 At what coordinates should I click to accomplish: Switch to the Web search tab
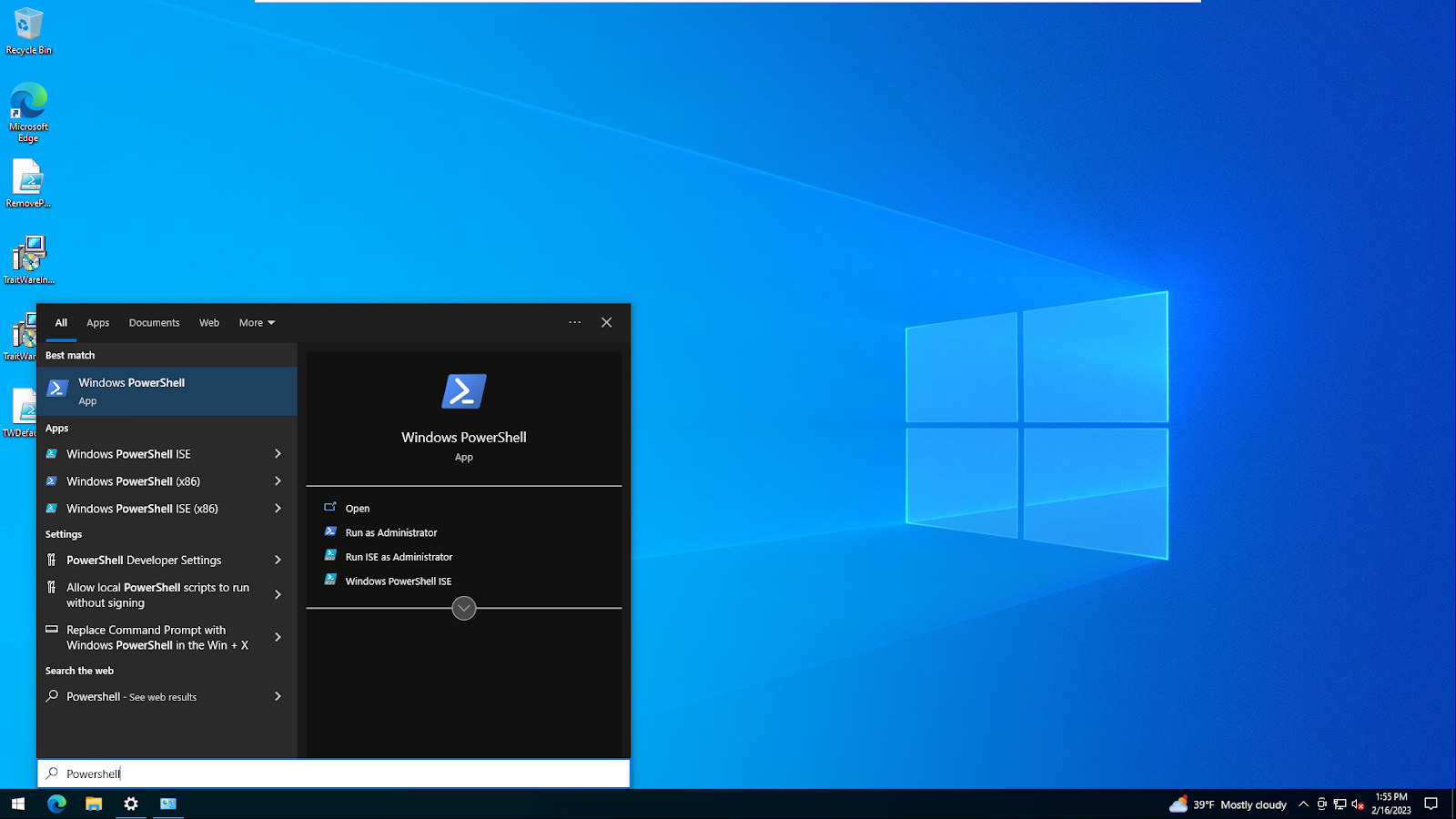pyautogui.click(x=209, y=323)
